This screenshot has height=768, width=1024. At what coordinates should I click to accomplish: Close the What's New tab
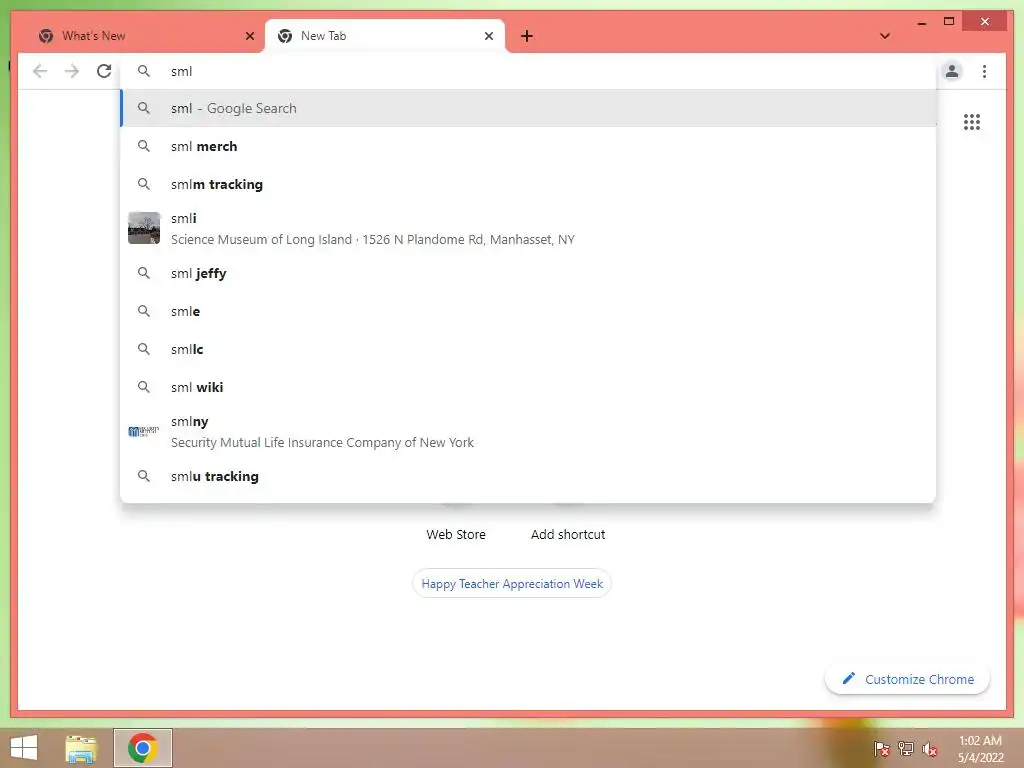click(249, 36)
